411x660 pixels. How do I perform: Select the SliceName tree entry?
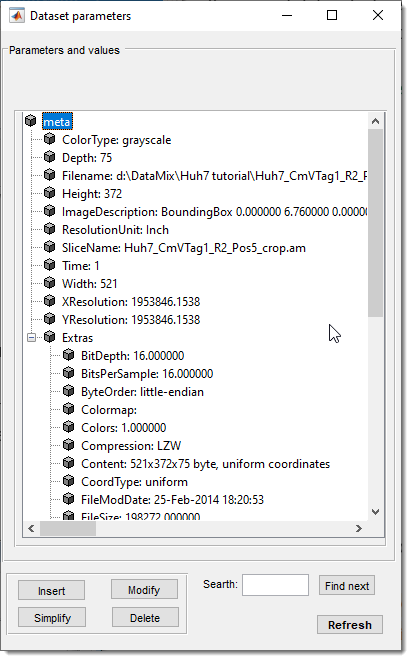[184, 248]
